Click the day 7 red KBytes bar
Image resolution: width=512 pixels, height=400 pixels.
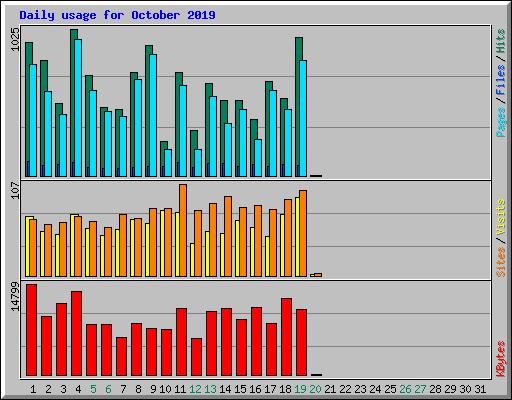121,356
